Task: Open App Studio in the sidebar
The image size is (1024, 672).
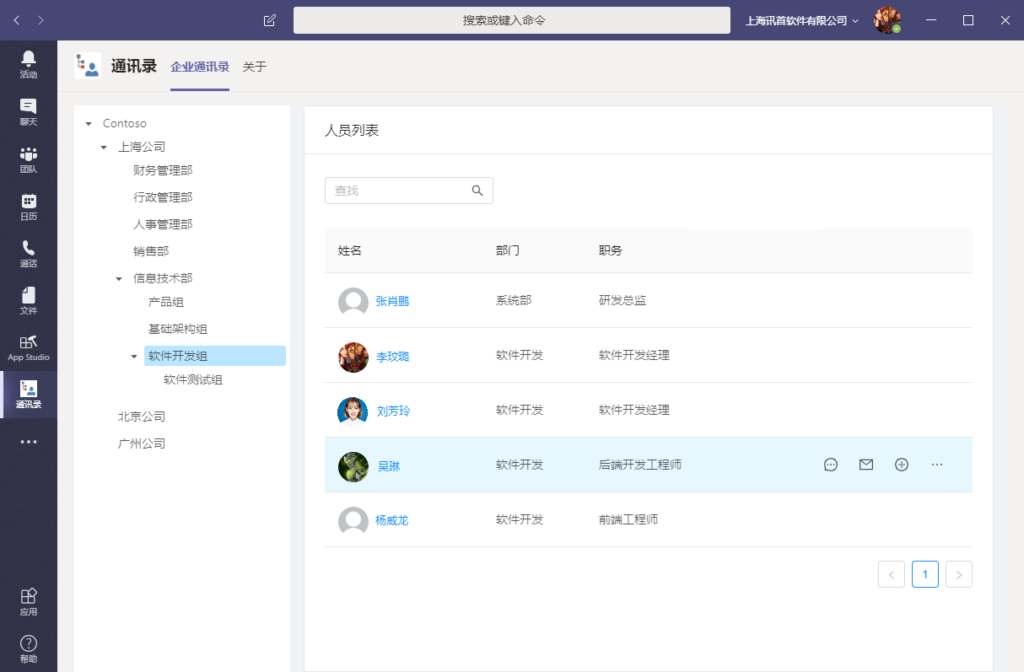Action: coord(28,347)
